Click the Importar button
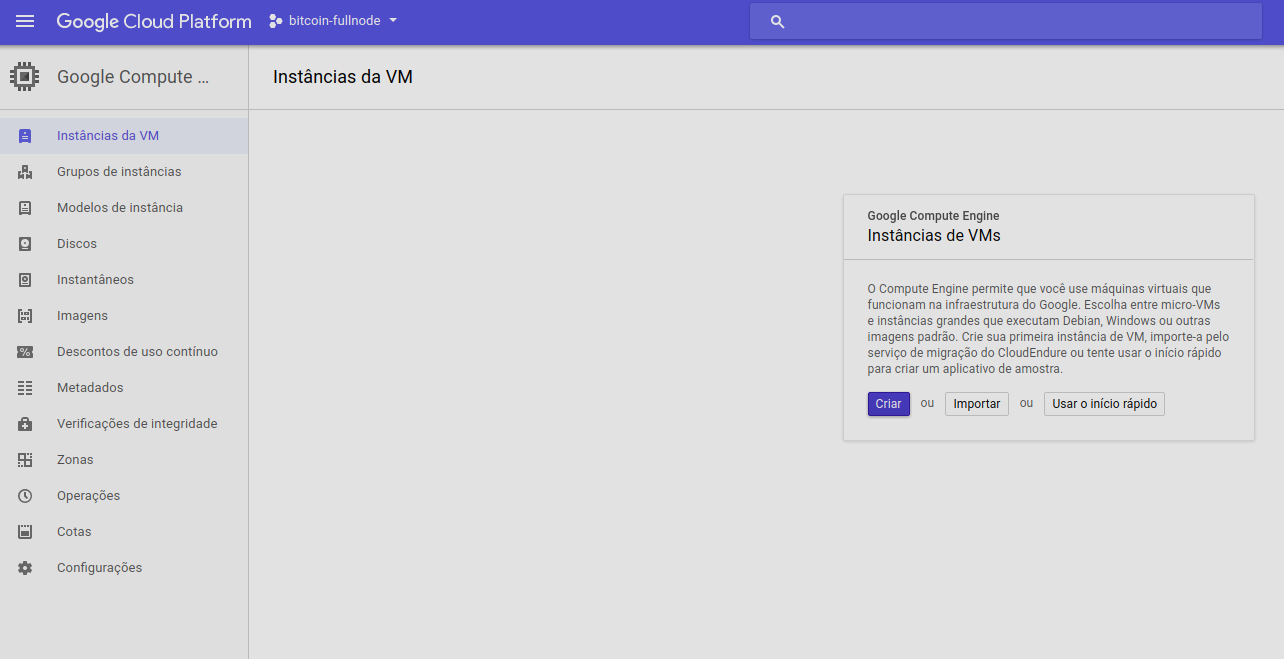The height and width of the screenshot is (659, 1284). 977,404
